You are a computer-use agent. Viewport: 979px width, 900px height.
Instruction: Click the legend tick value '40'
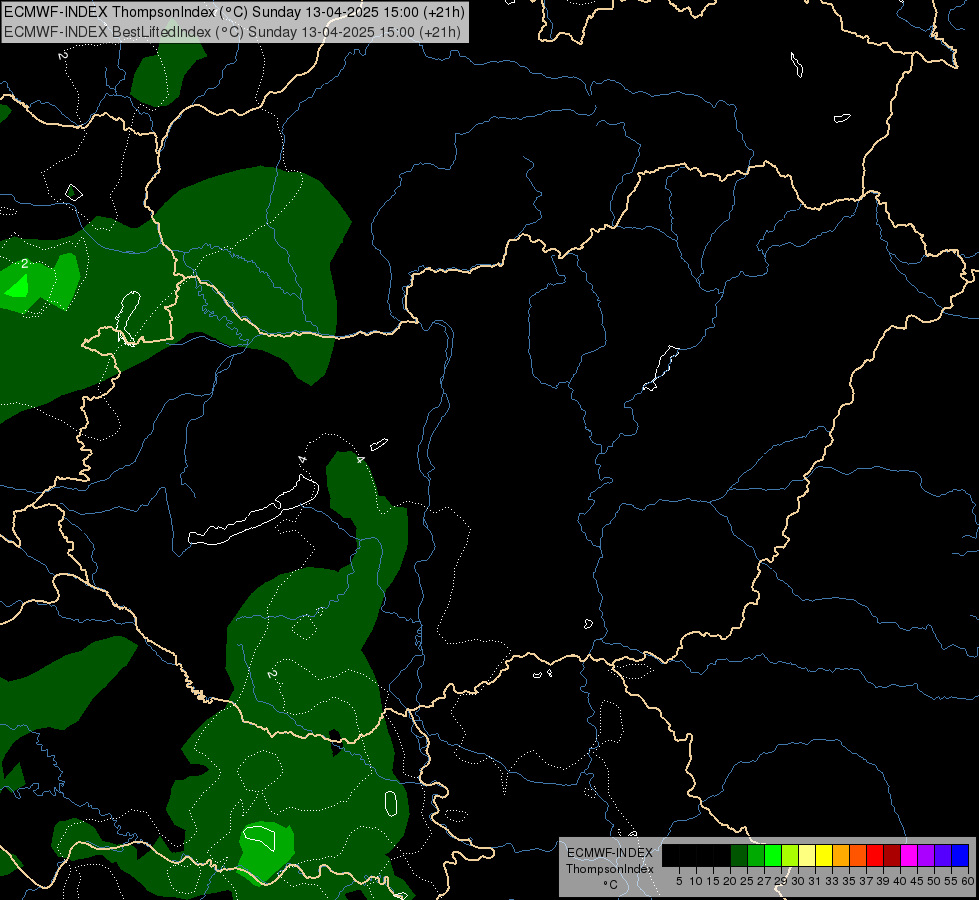(x=899, y=881)
